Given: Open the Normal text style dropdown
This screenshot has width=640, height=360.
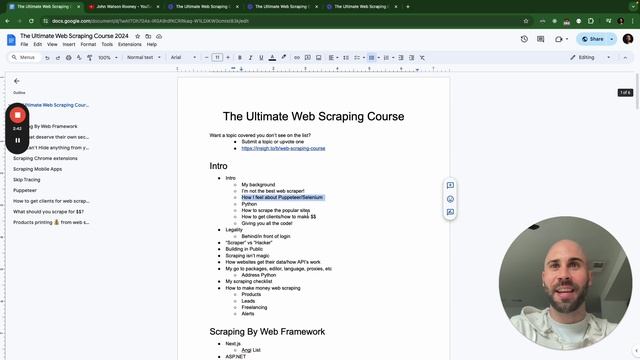Looking at the screenshot, I should point(144,58).
